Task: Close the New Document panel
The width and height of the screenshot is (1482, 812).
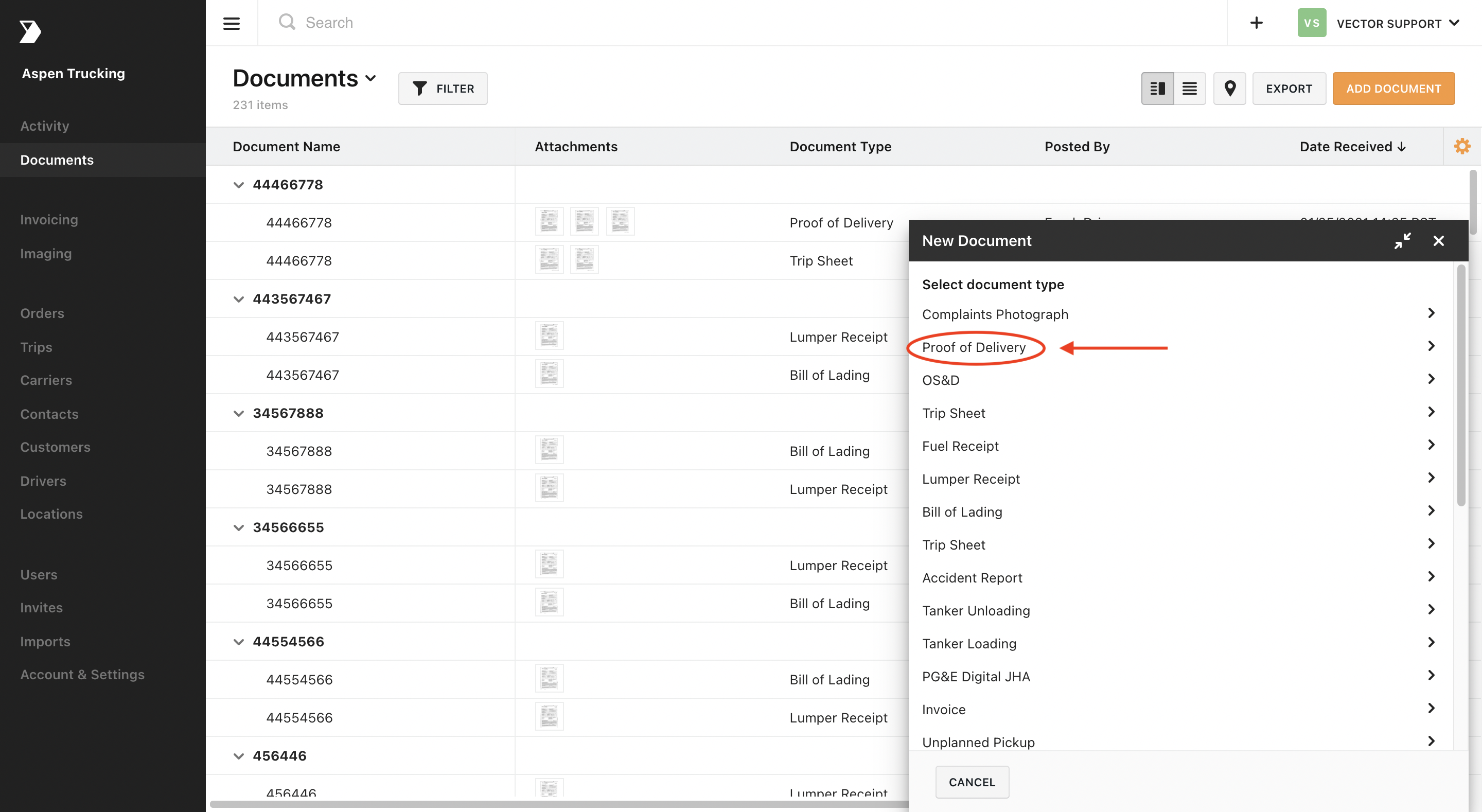Action: 1438,240
